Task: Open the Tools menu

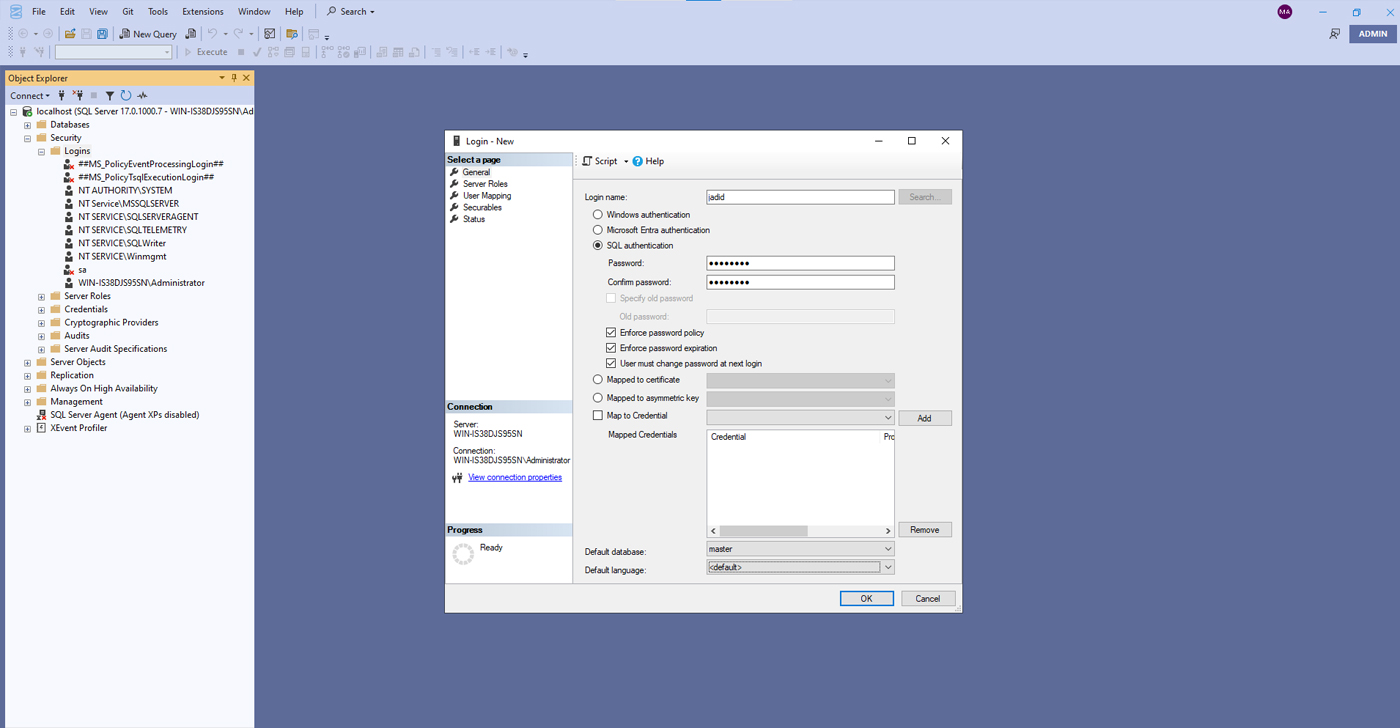Action: [156, 11]
